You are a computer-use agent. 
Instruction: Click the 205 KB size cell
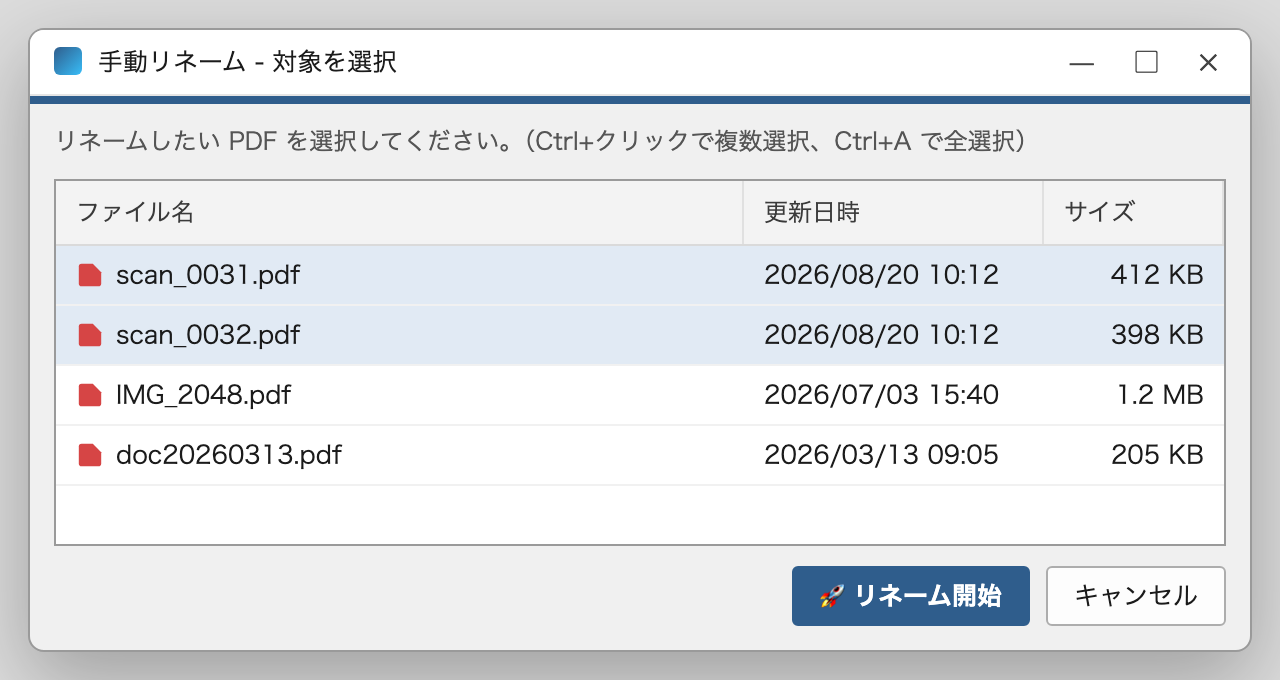[x=1157, y=455]
